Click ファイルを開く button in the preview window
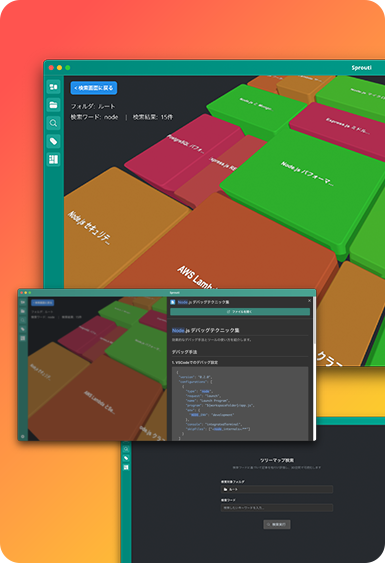The height and width of the screenshot is (563, 385). pyautogui.click(x=240, y=312)
